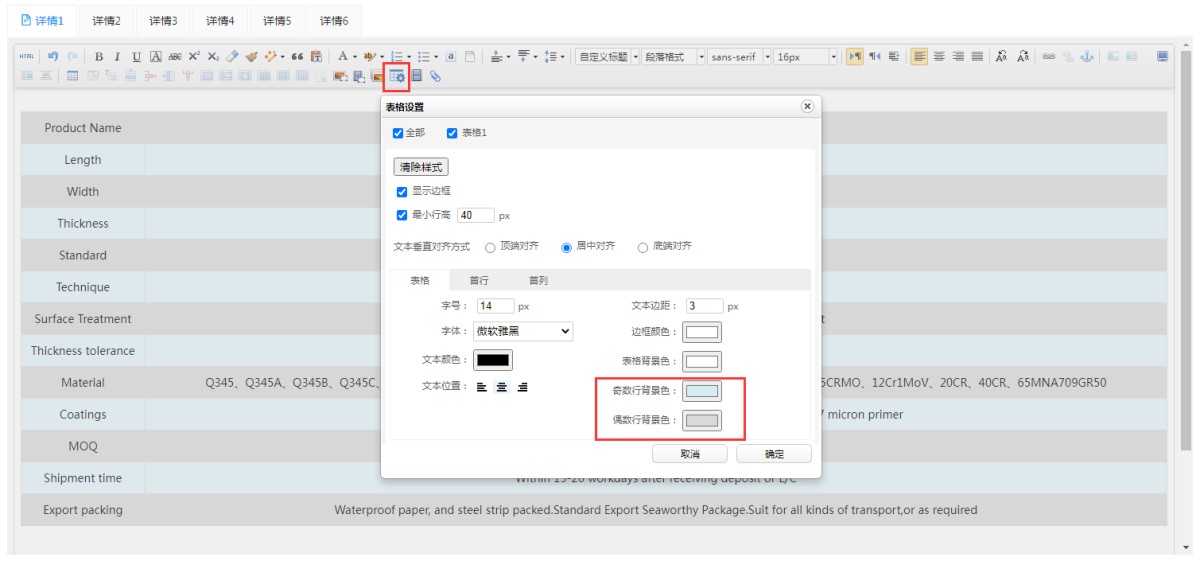Apply subscript with X₂ icon
Viewport: 1200px width, 561px height.
click(x=213, y=57)
